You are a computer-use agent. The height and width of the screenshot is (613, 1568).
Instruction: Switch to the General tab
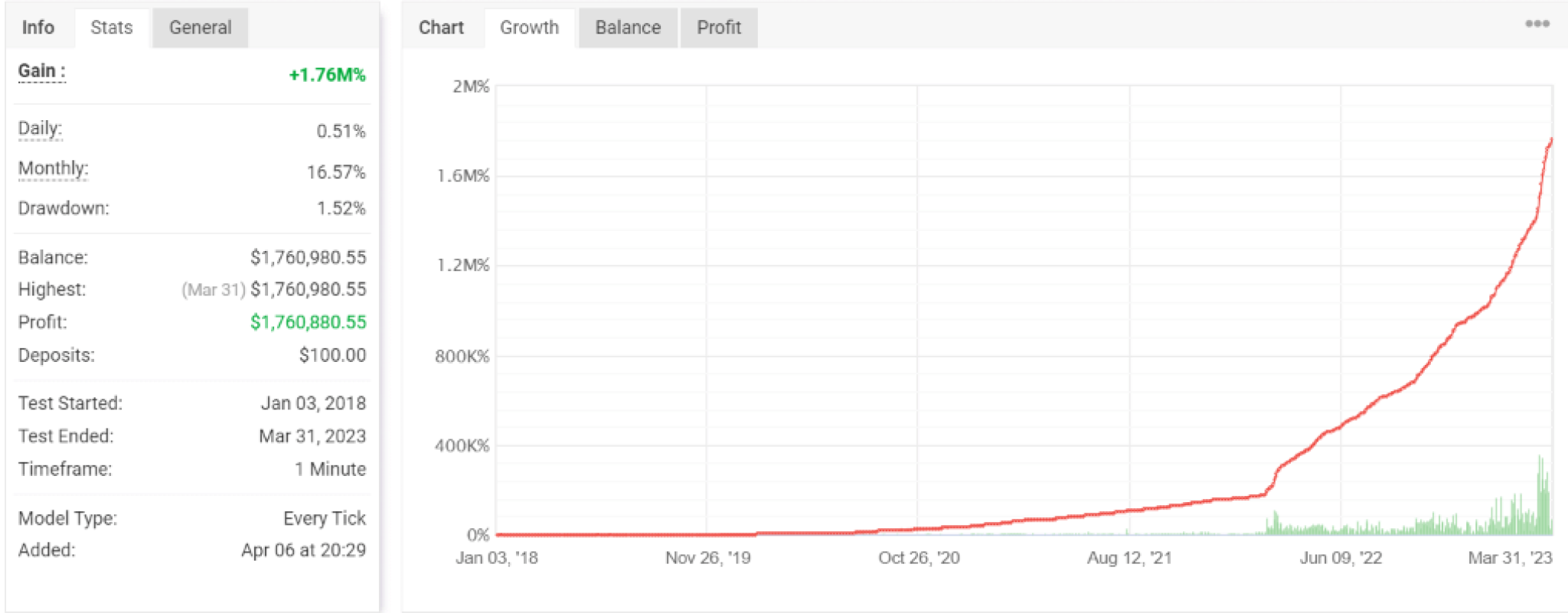[200, 28]
